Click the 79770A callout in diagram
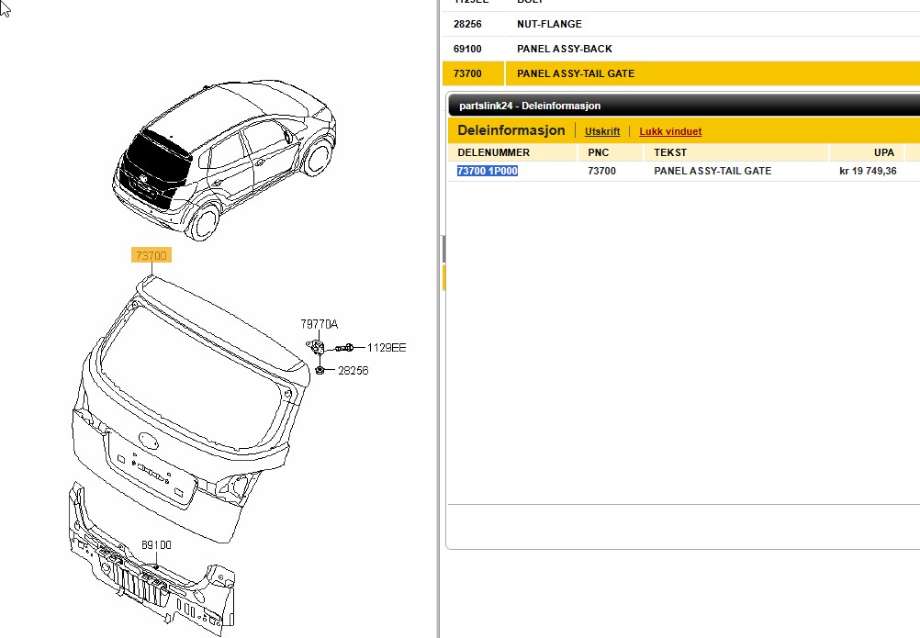920x638 pixels. [319, 324]
